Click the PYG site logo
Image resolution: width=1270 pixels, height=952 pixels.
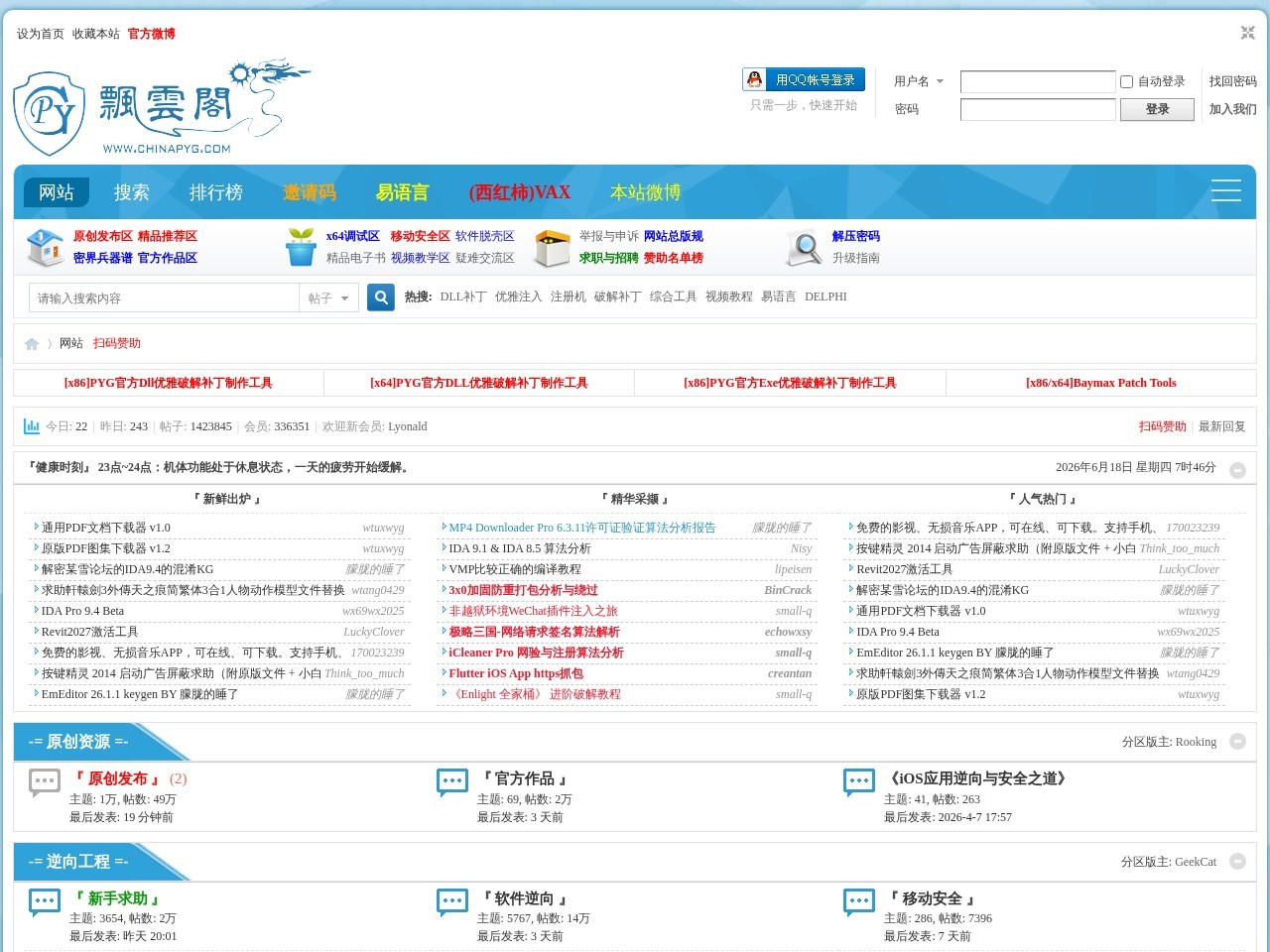point(162,108)
